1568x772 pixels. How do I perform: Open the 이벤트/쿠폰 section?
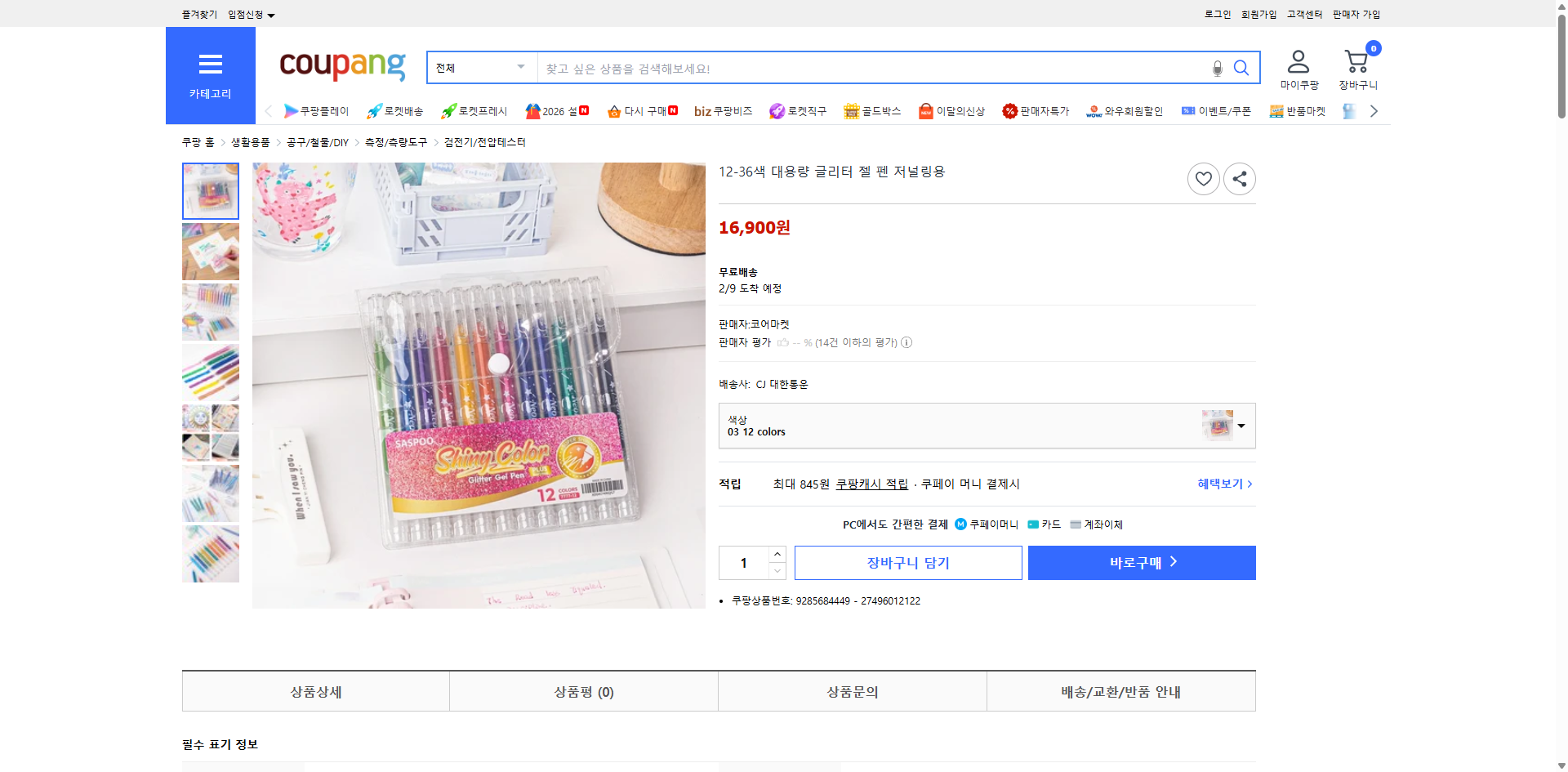(1216, 110)
